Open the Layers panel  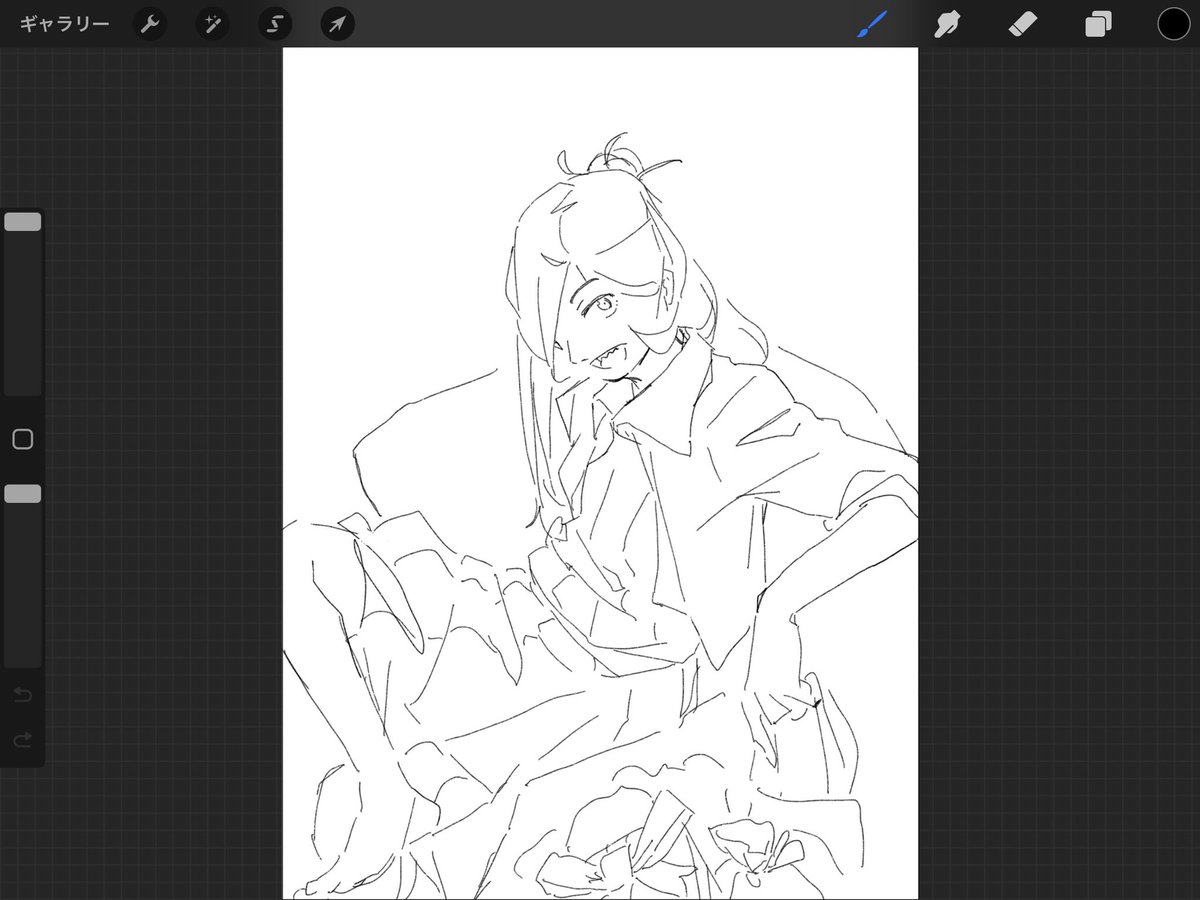tap(1098, 24)
